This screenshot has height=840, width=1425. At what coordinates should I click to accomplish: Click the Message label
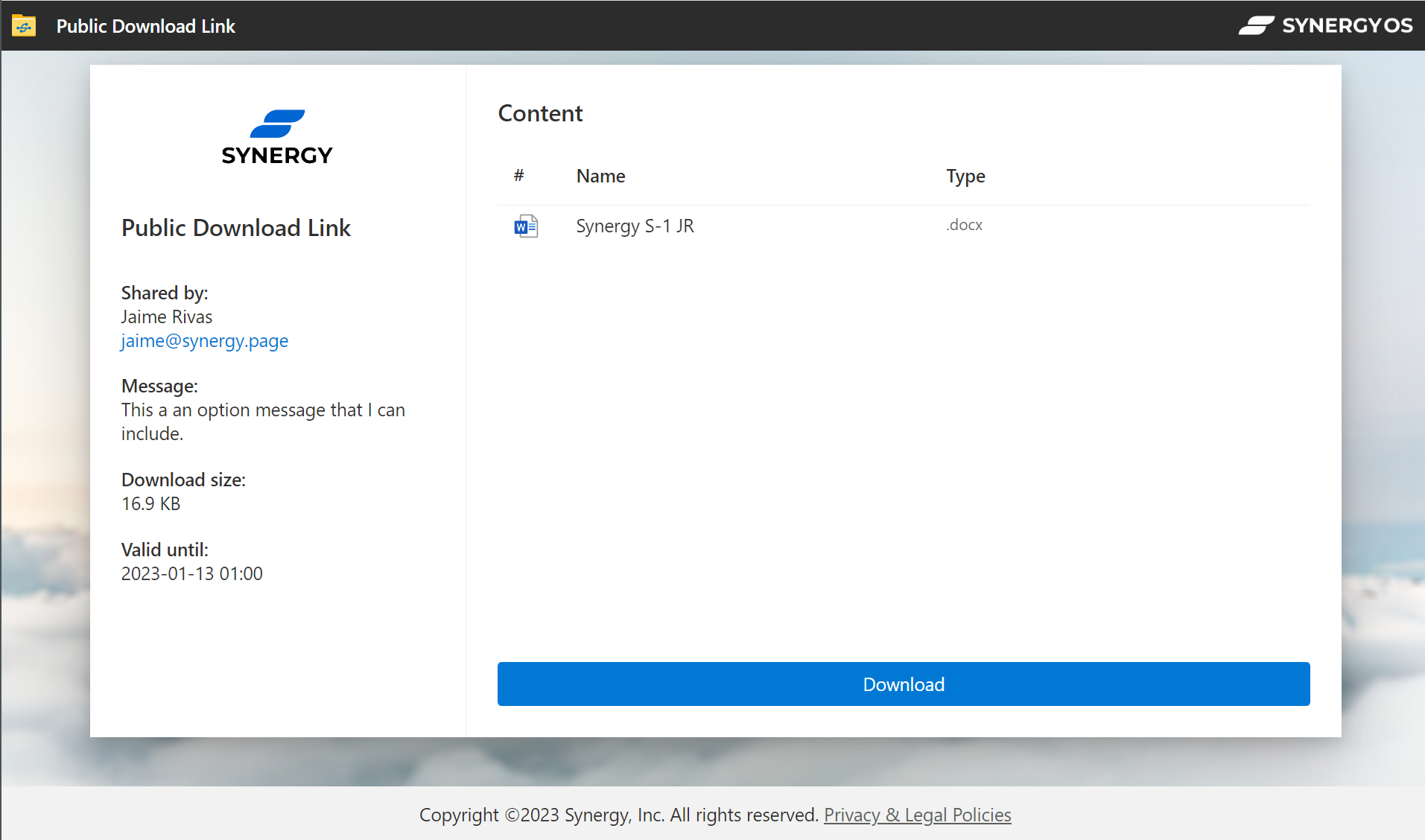[x=159, y=386]
